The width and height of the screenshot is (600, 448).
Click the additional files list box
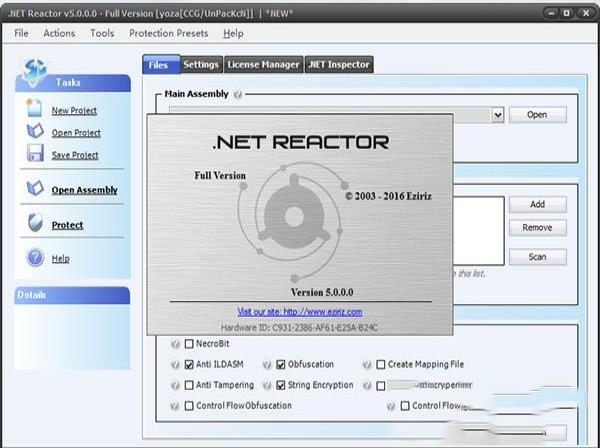478,231
